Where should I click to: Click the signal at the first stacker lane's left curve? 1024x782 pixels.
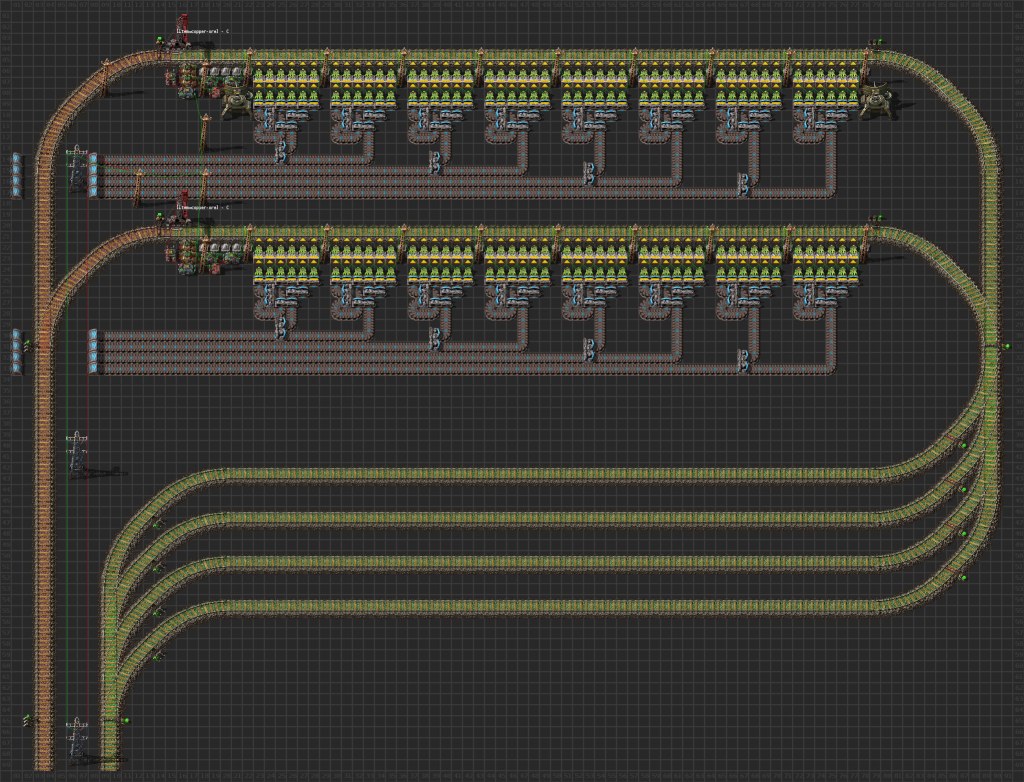click(157, 524)
